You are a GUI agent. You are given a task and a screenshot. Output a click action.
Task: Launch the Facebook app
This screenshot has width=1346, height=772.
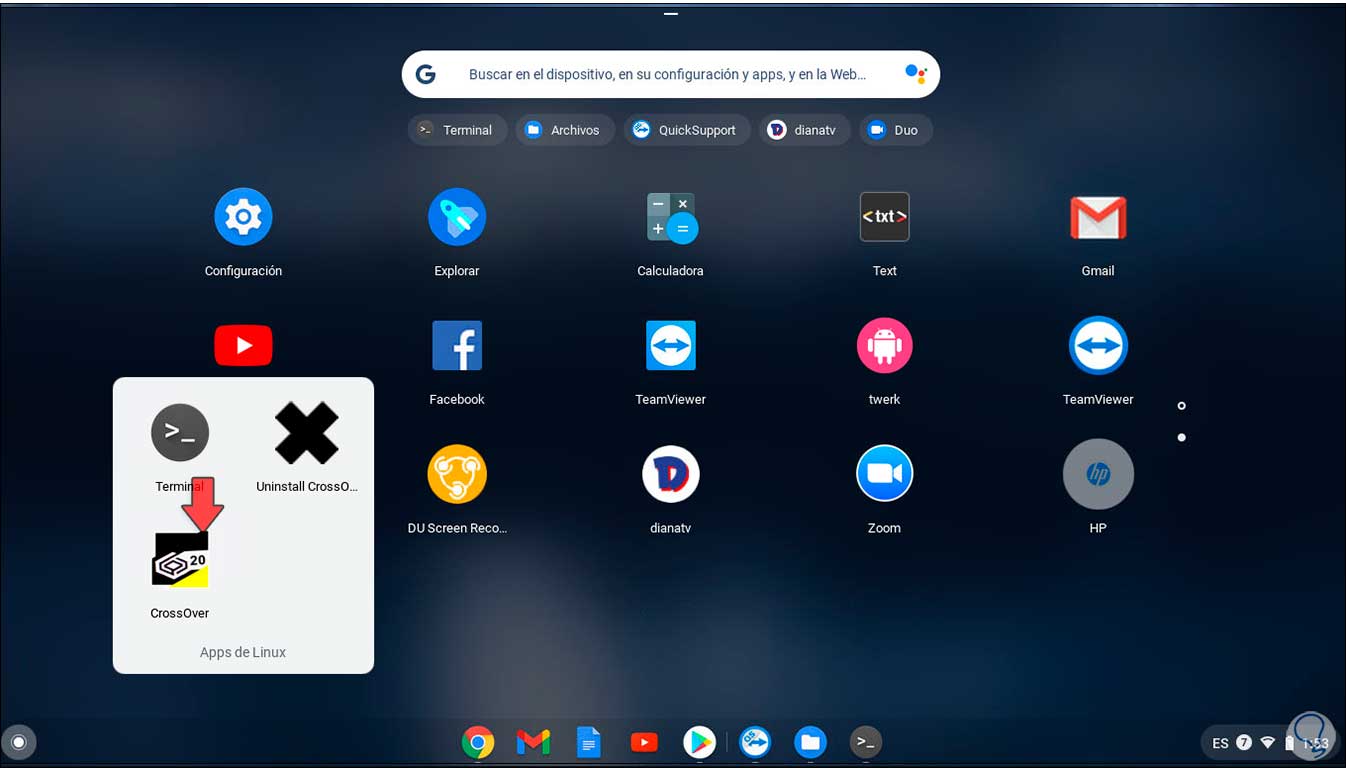(x=457, y=346)
